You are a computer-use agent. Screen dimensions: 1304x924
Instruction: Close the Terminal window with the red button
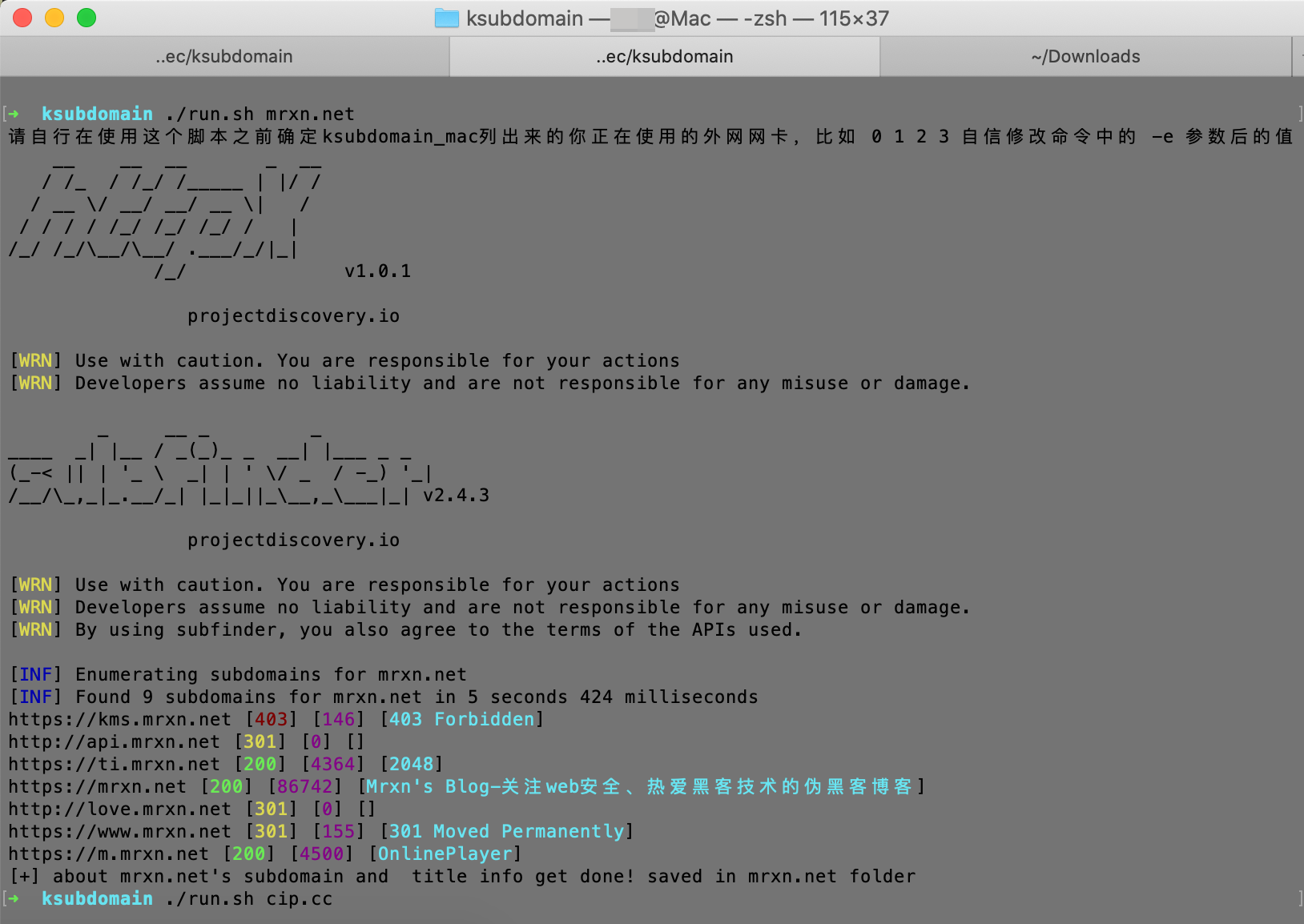pos(22,18)
